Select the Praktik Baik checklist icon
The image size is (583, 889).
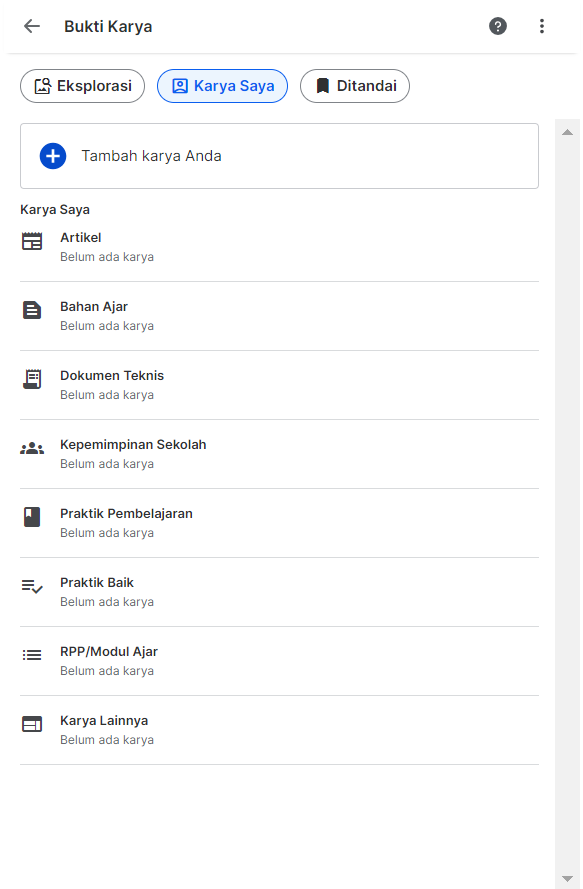click(32, 586)
